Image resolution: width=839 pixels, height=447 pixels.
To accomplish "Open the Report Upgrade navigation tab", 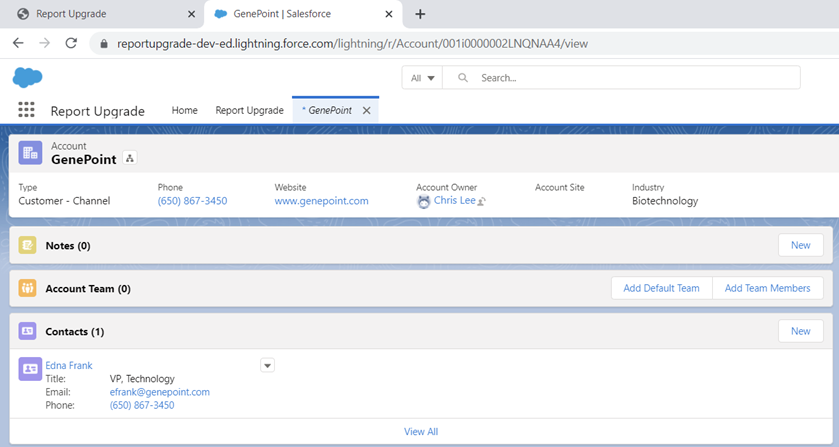I will [249, 110].
